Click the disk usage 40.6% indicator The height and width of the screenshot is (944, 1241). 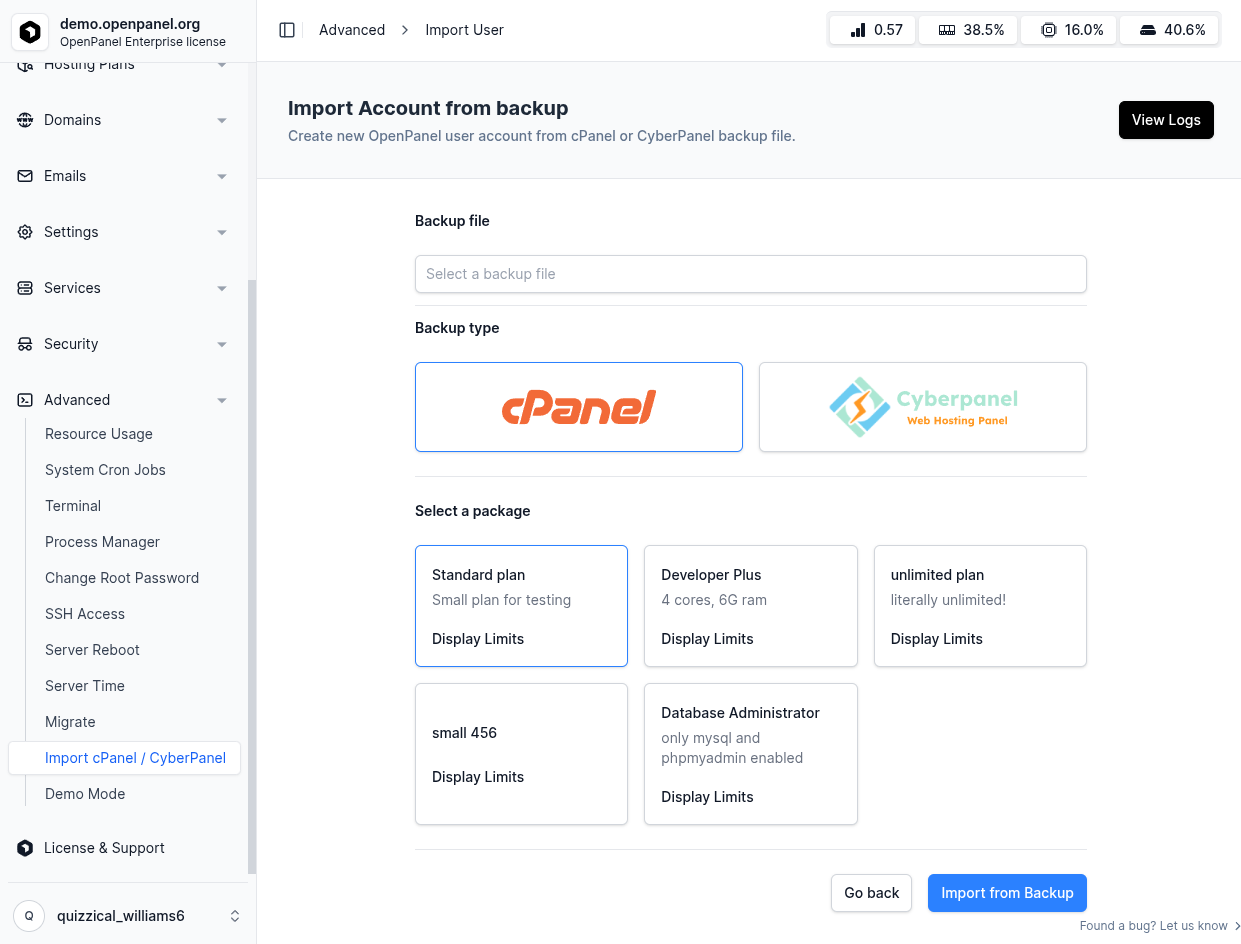(x=1170, y=30)
